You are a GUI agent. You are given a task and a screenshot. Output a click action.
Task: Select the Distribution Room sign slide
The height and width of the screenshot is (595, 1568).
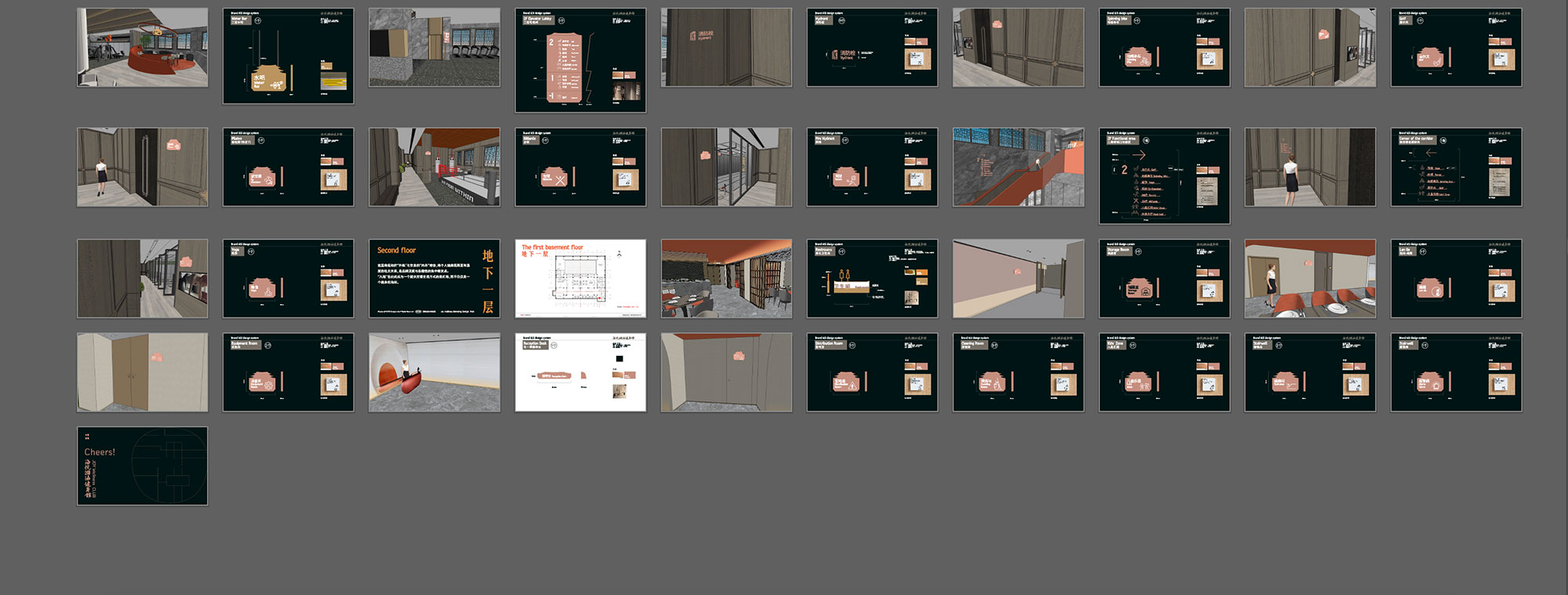(x=872, y=372)
